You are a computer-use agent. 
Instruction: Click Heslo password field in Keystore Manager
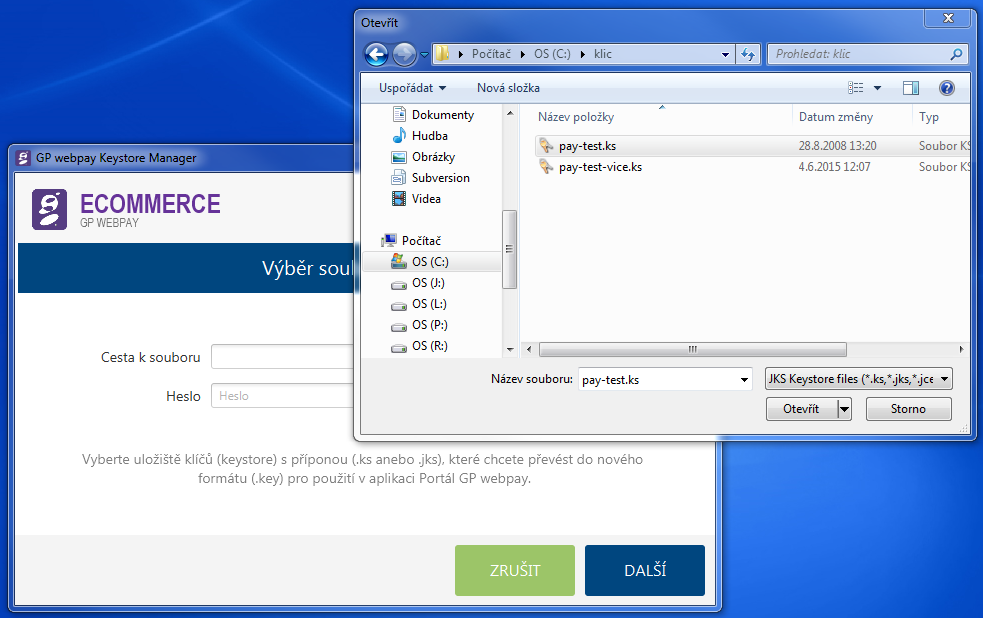coord(283,395)
